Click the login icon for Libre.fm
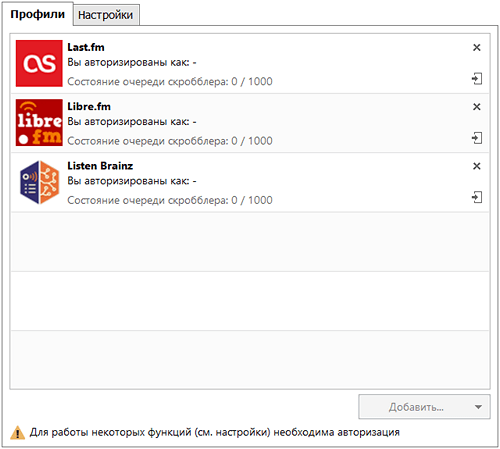Image resolution: width=500 pixels, height=449 pixels. click(477, 138)
